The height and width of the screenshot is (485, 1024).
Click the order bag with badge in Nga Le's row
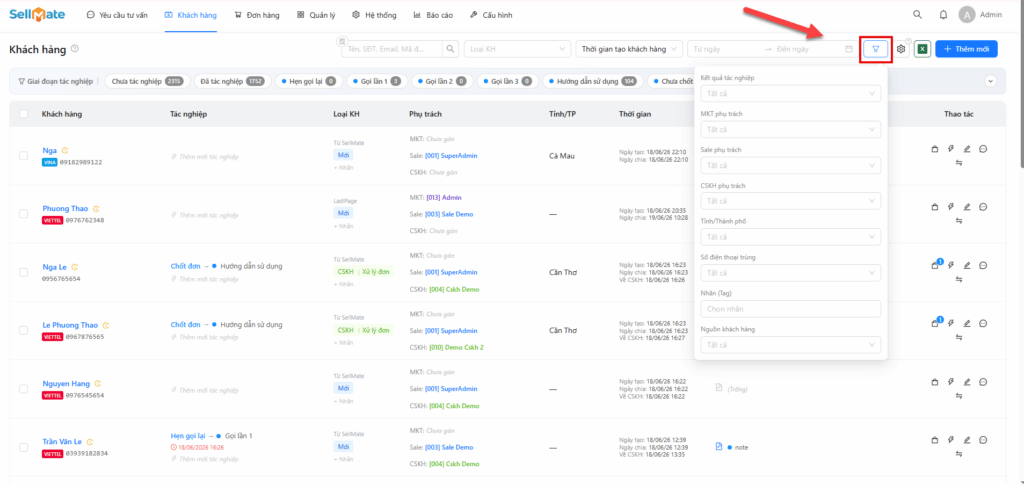click(x=936, y=264)
